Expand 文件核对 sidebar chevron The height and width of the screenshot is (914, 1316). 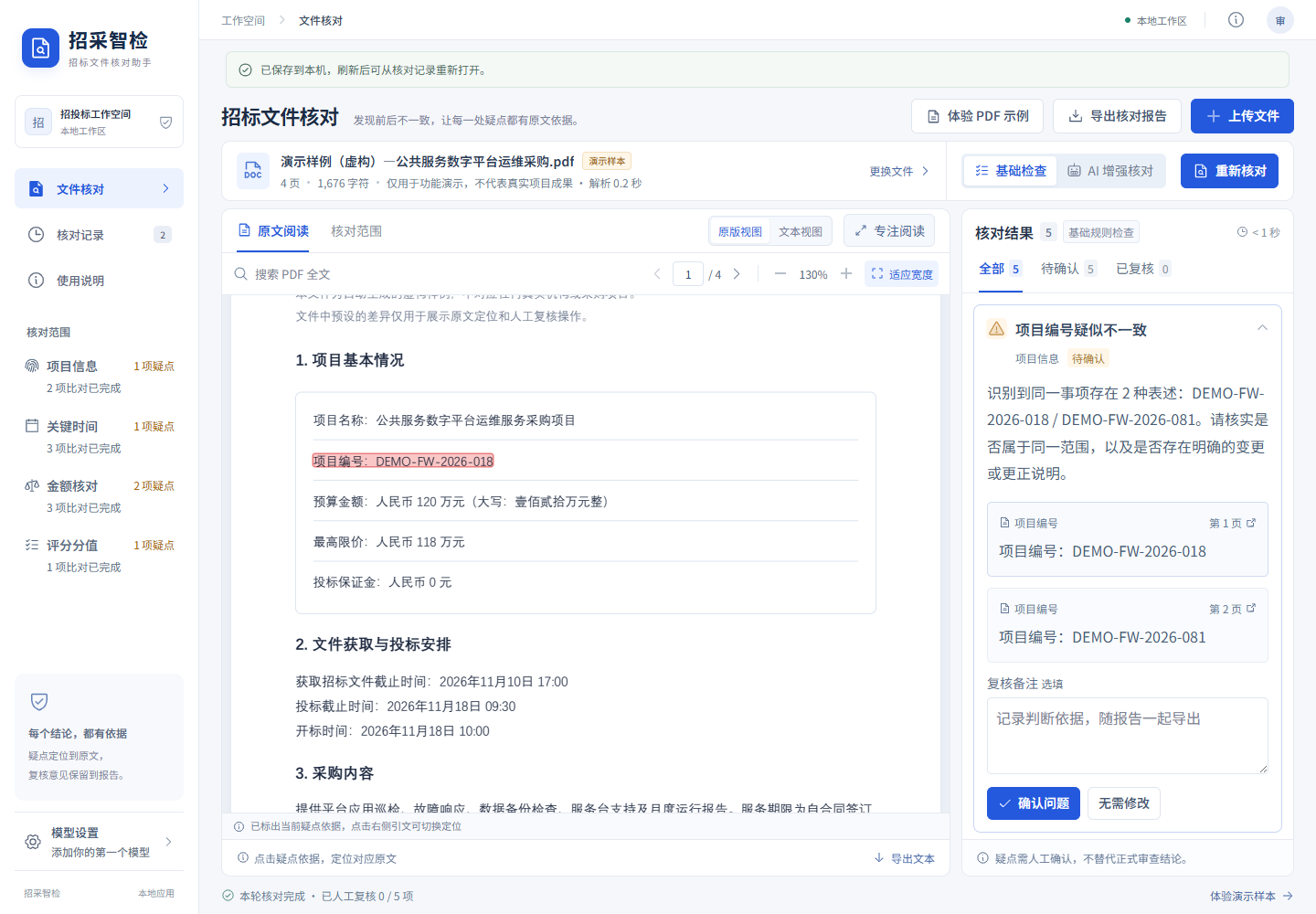coord(165,188)
